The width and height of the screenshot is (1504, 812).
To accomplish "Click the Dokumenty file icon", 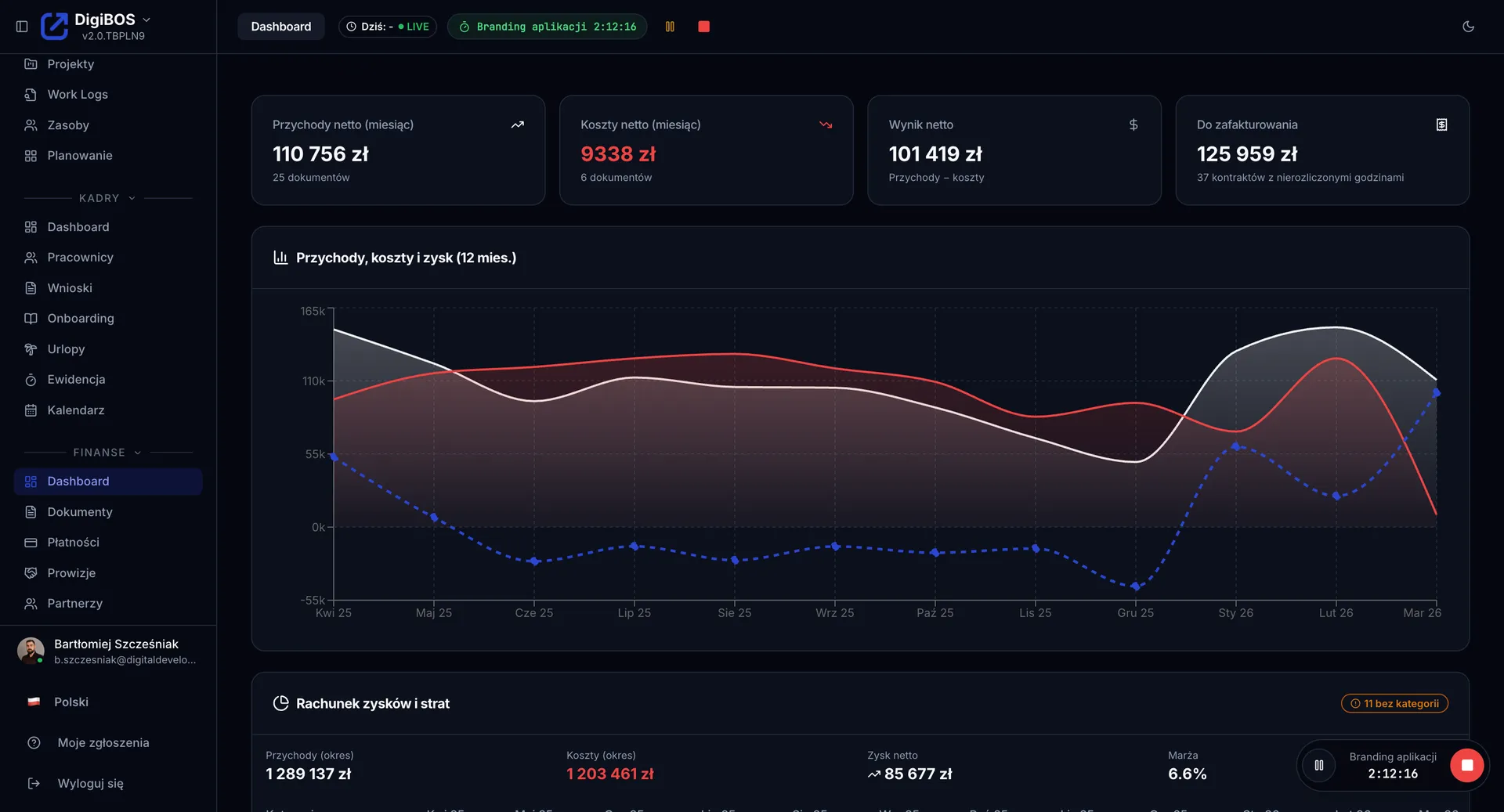I will coord(31,512).
